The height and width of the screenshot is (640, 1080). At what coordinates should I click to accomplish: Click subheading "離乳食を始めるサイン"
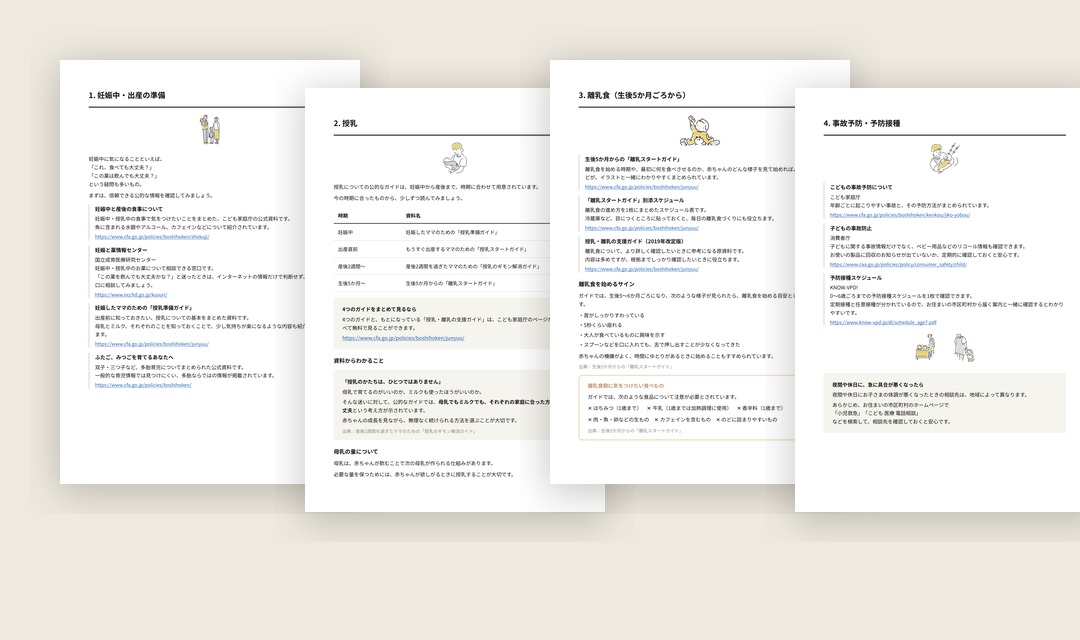(607, 284)
